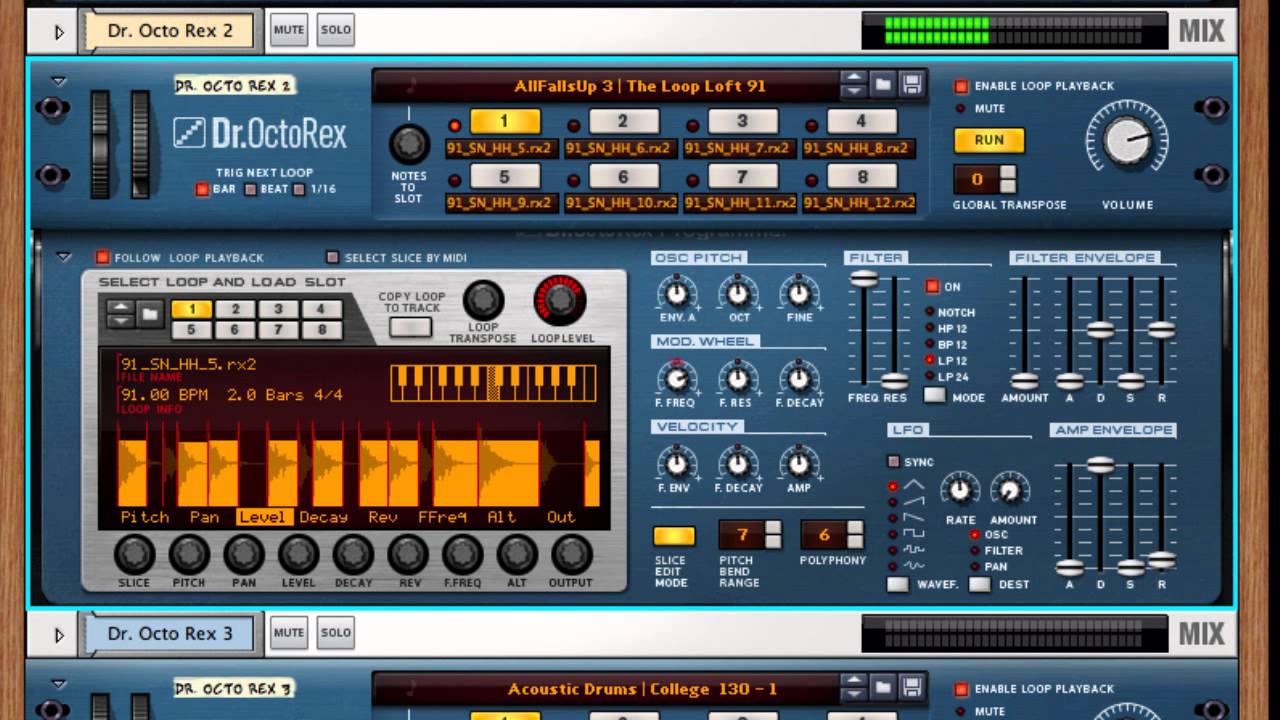Image resolution: width=1280 pixels, height=720 pixels.
Task: Turn the Slice selection knob
Action: click(x=135, y=554)
